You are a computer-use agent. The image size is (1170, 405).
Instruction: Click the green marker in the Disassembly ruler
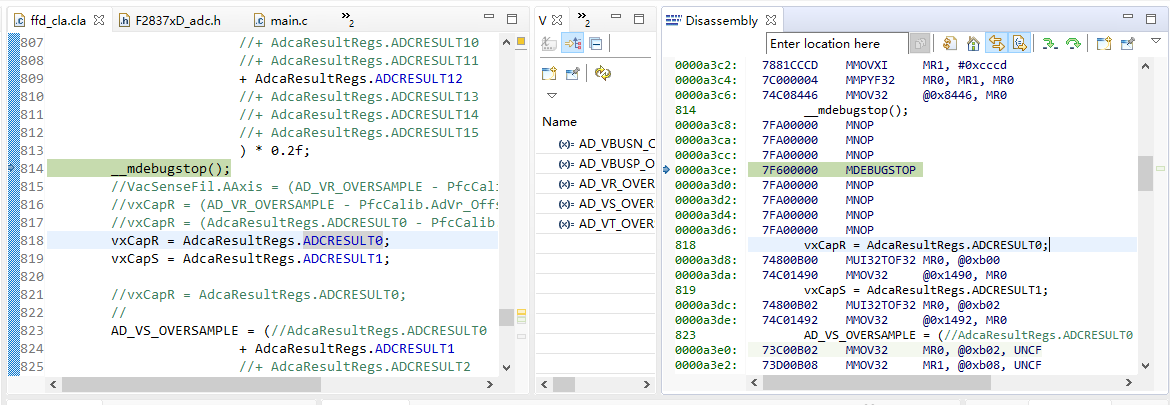point(1160,169)
